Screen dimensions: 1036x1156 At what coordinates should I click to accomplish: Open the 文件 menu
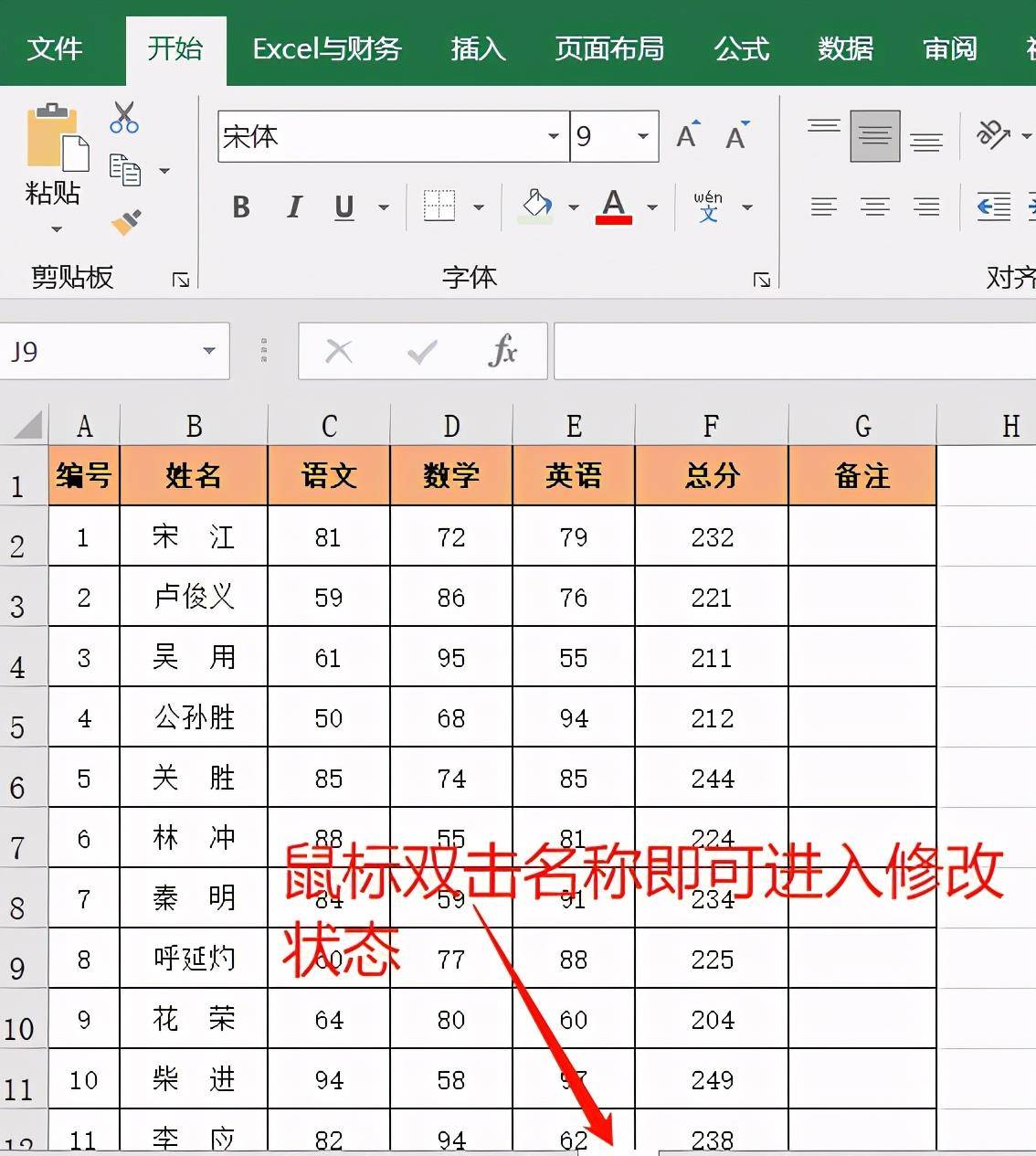[x=57, y=50]
